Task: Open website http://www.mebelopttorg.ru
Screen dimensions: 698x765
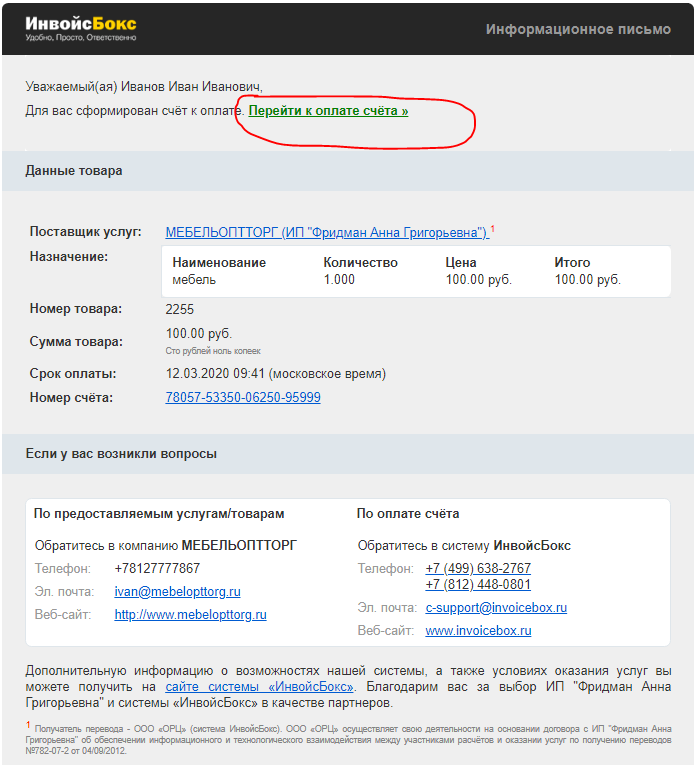Action: pyautogui.click(x=191, y=615)
